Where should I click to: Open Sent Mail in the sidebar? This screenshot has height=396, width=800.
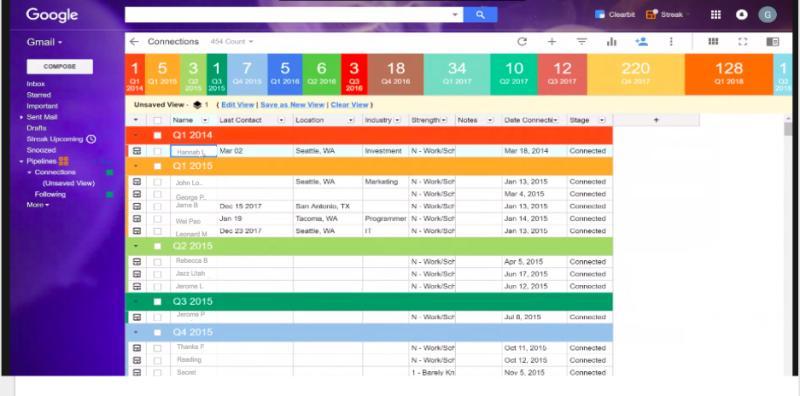point(42,117)
